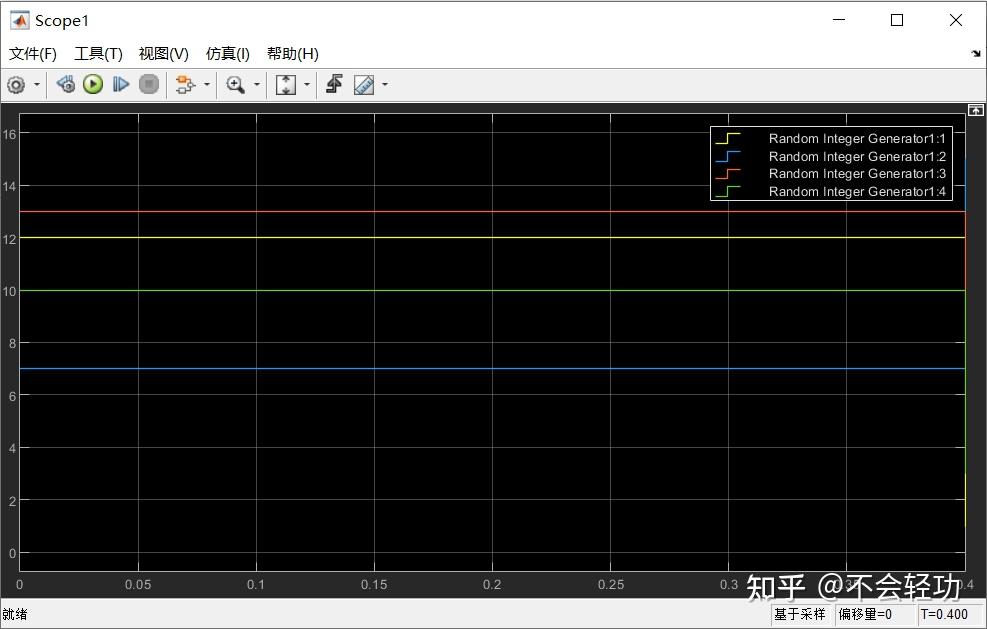Image resolution: width=987 pixels, height=629 pixels.
Task: Toggle the cursor measurements ruler icon
Action: click(x=363, y=84)
